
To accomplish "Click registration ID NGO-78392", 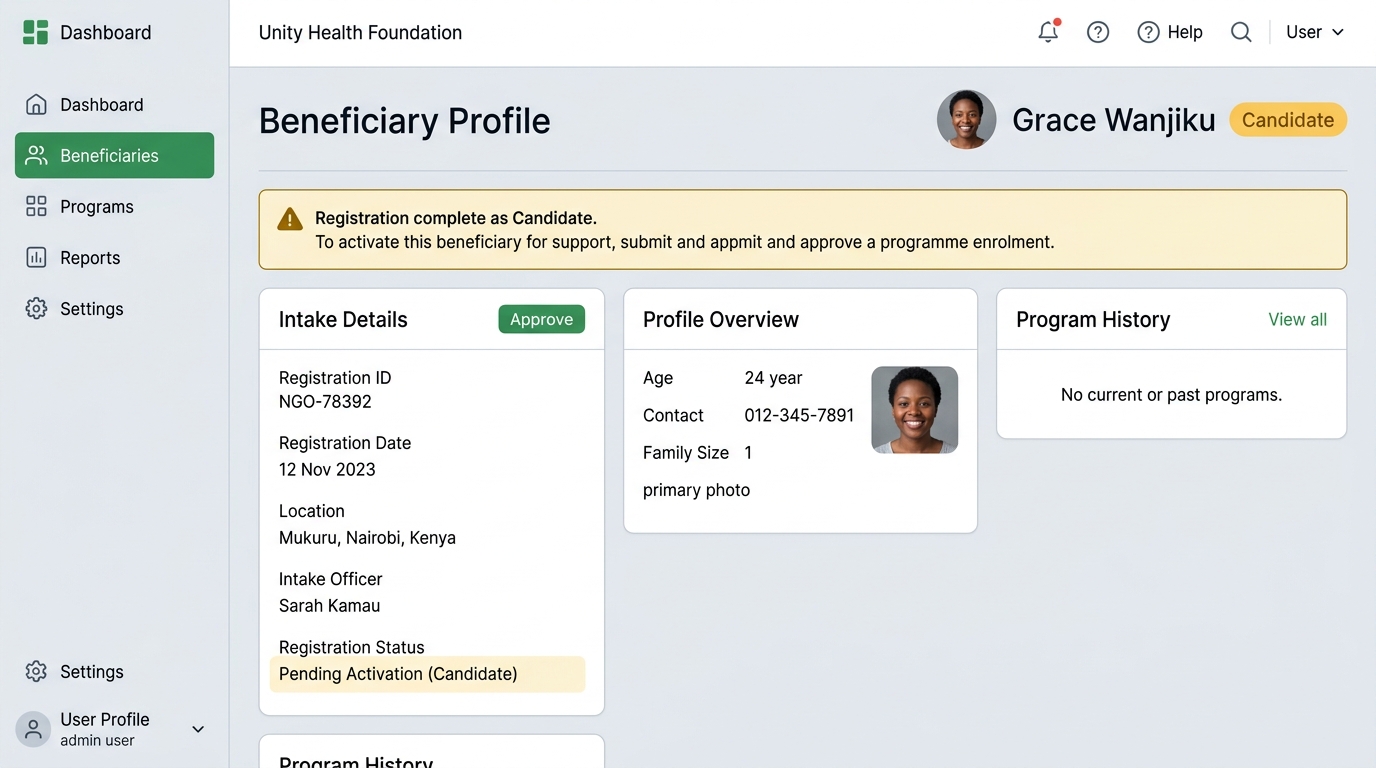I will pos(325,402).
